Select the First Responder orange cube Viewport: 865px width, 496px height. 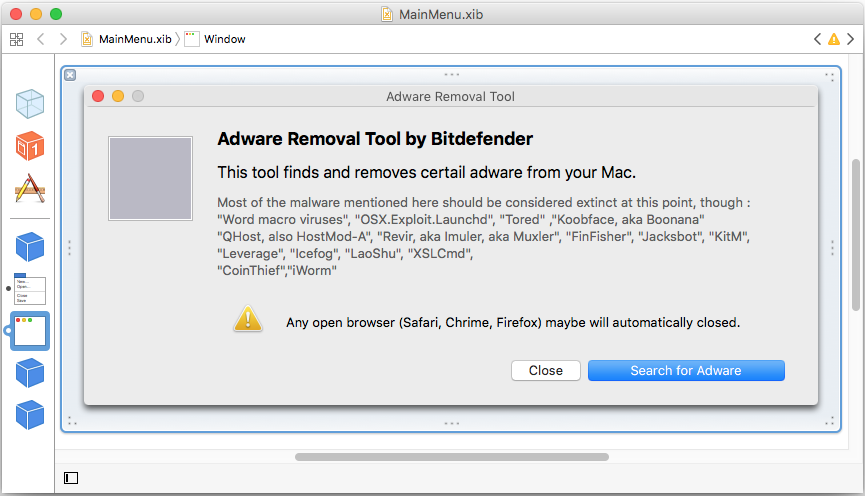click(x=30, y=146)
